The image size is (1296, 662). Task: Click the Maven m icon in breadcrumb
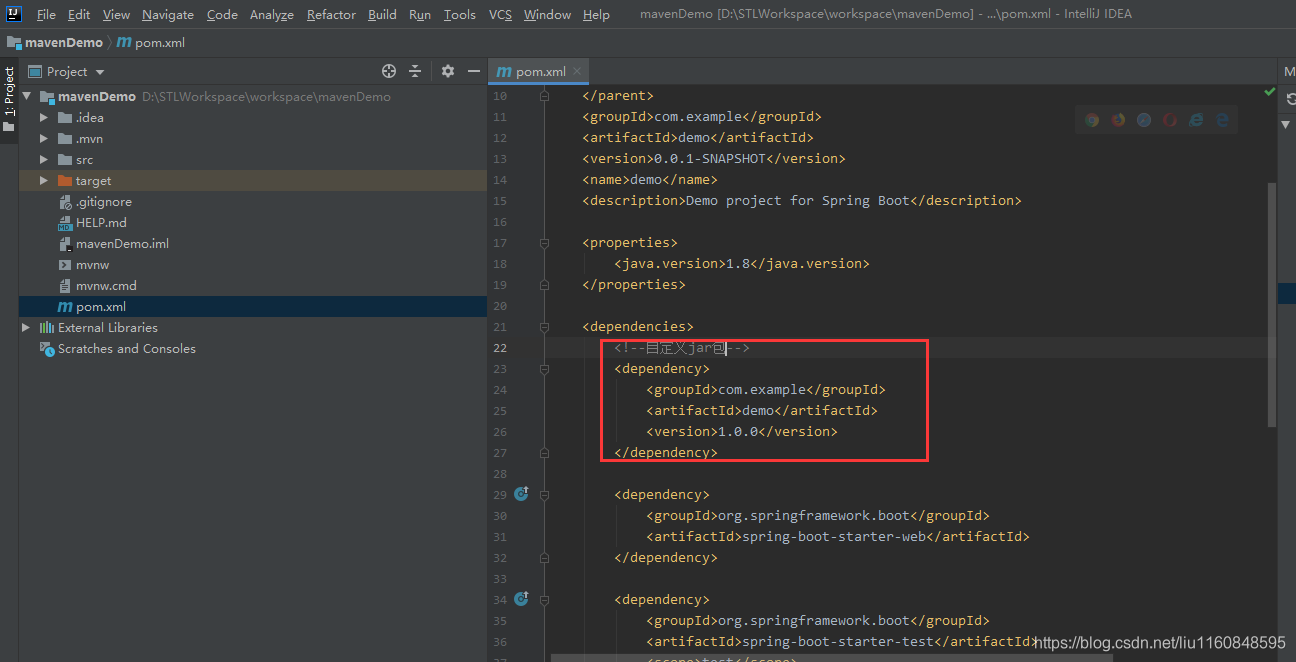pos(124,43)
